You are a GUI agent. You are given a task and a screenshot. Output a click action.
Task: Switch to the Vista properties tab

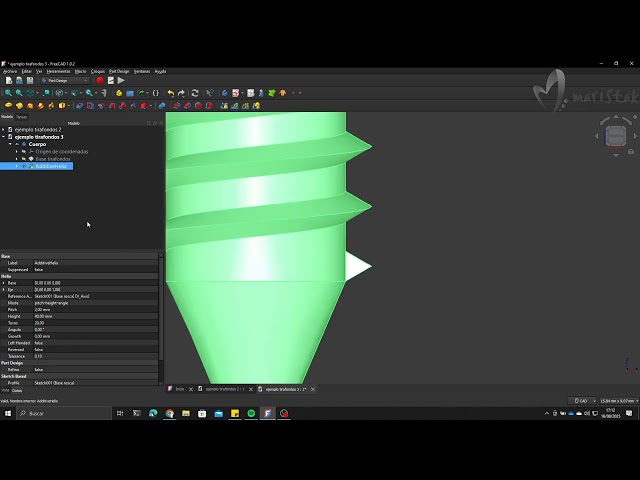[4, 391]
